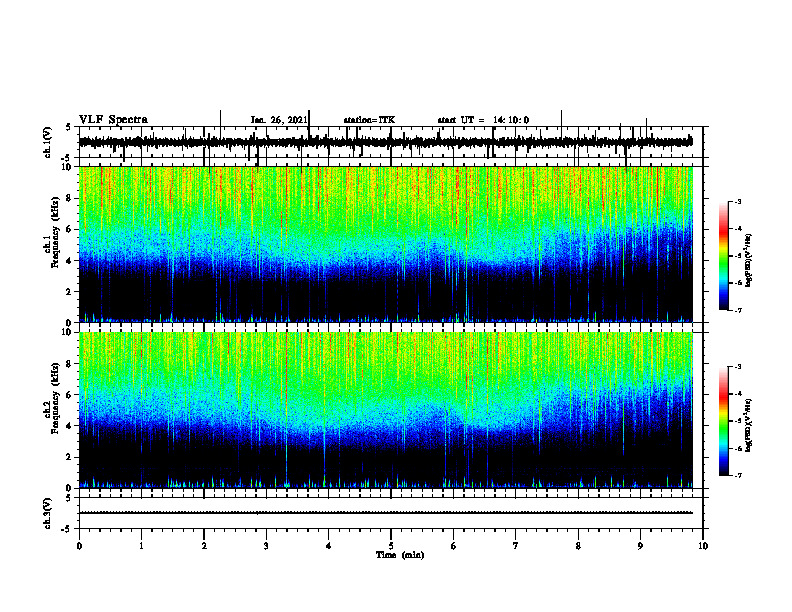This screenshot has height=612, width=792.
Task: Click time axis tick label "2"
Action: [204, 546]
